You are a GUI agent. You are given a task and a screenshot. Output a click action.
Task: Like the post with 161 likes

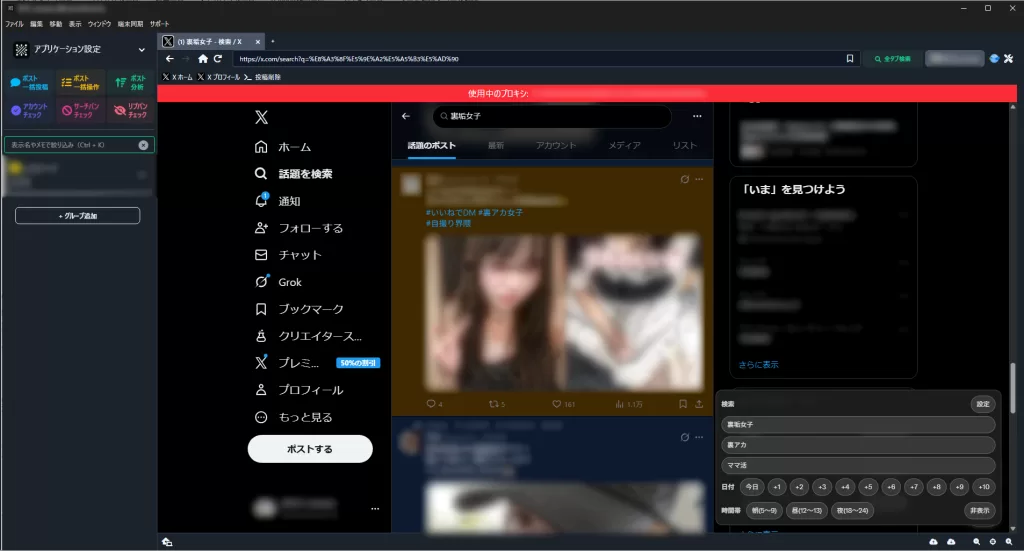[563, 404]
